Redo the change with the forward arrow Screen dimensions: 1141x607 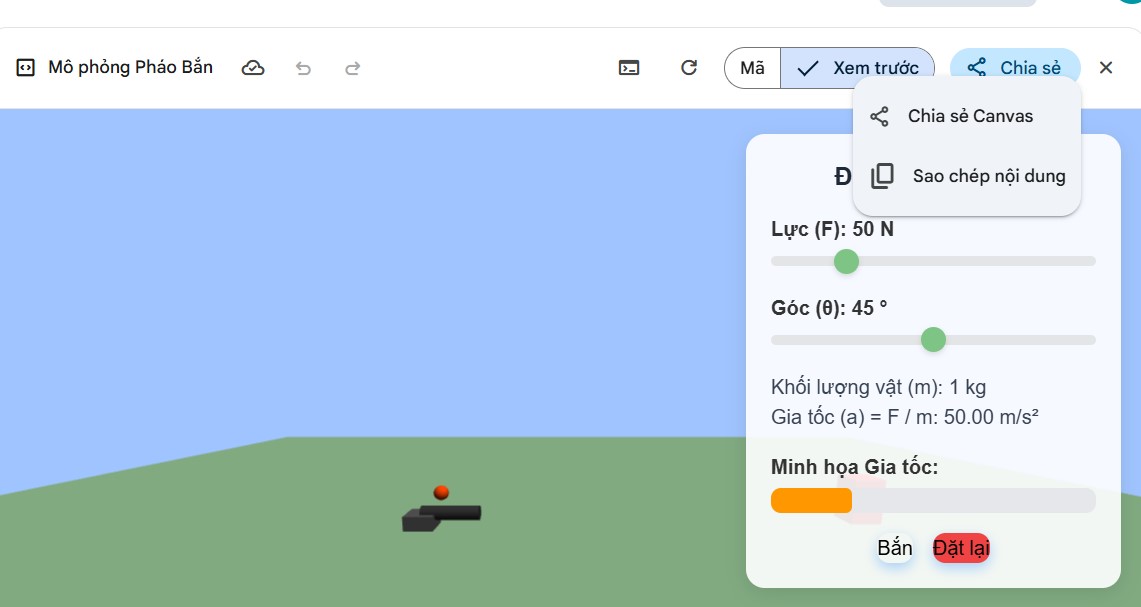coord(352,68)
